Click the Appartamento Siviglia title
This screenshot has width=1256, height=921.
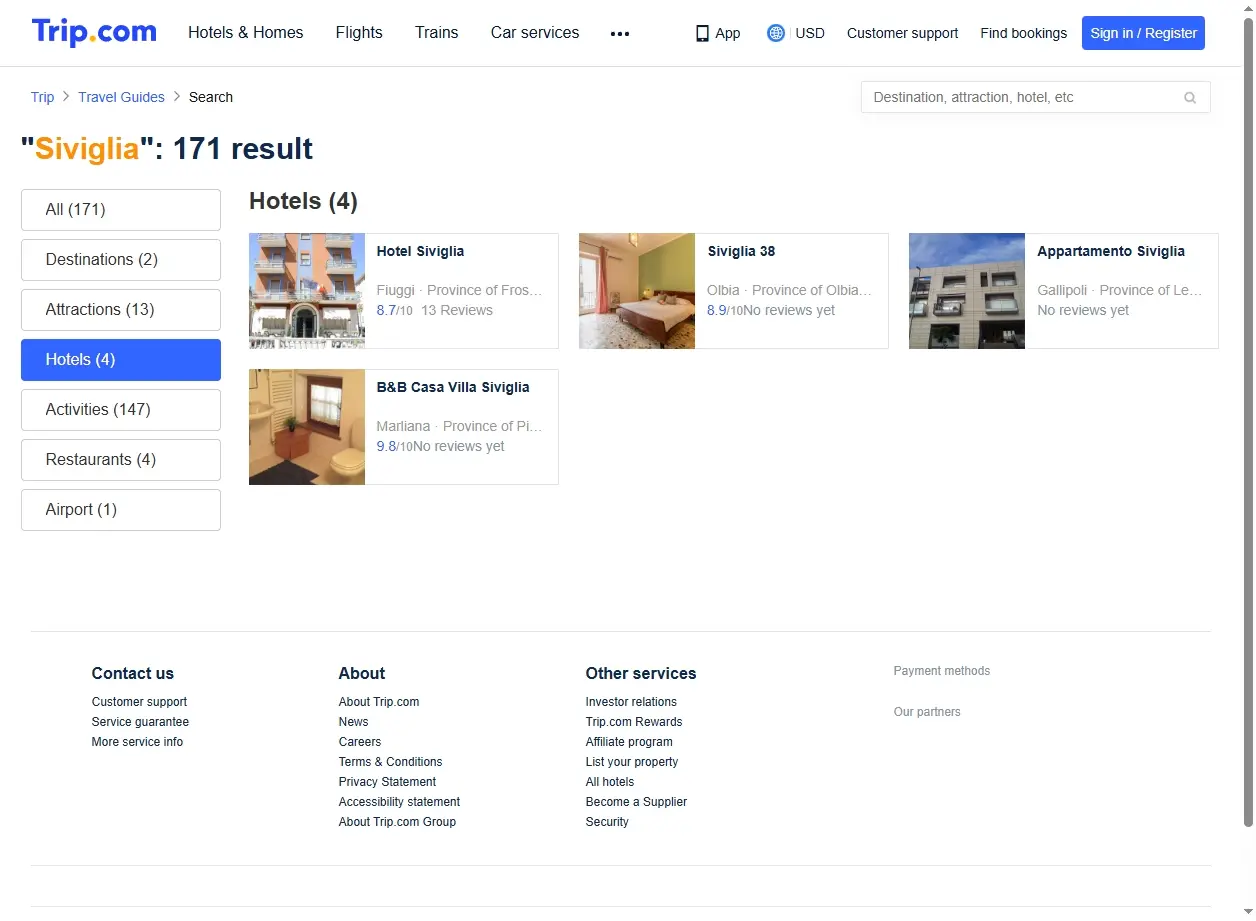[x=1111, y=251]
